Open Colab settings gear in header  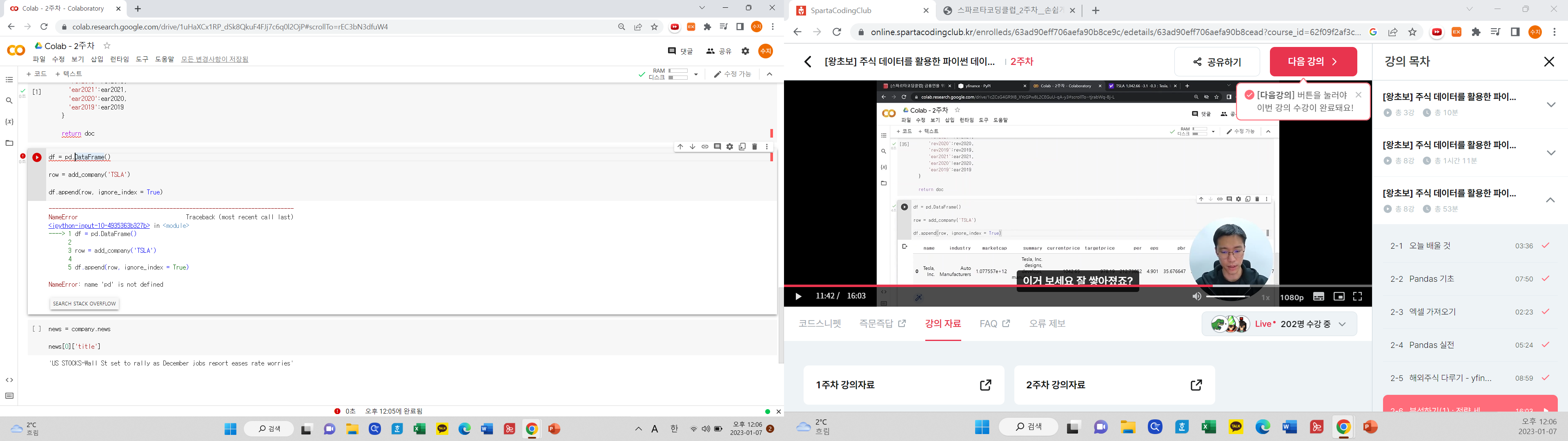coord(746,51)
